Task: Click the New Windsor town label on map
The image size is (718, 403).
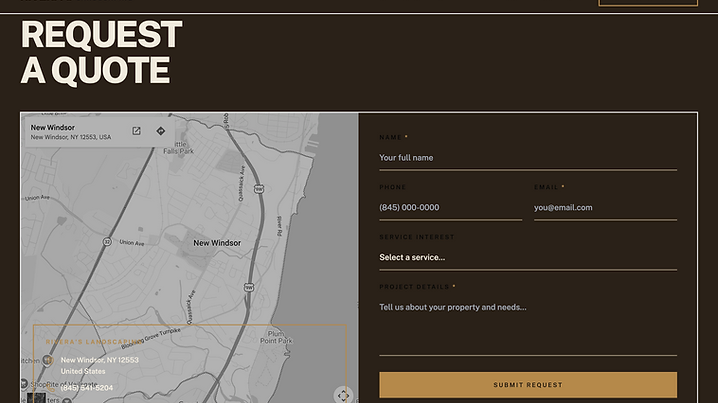Action: pyautogui.click(x=217, y=243)
